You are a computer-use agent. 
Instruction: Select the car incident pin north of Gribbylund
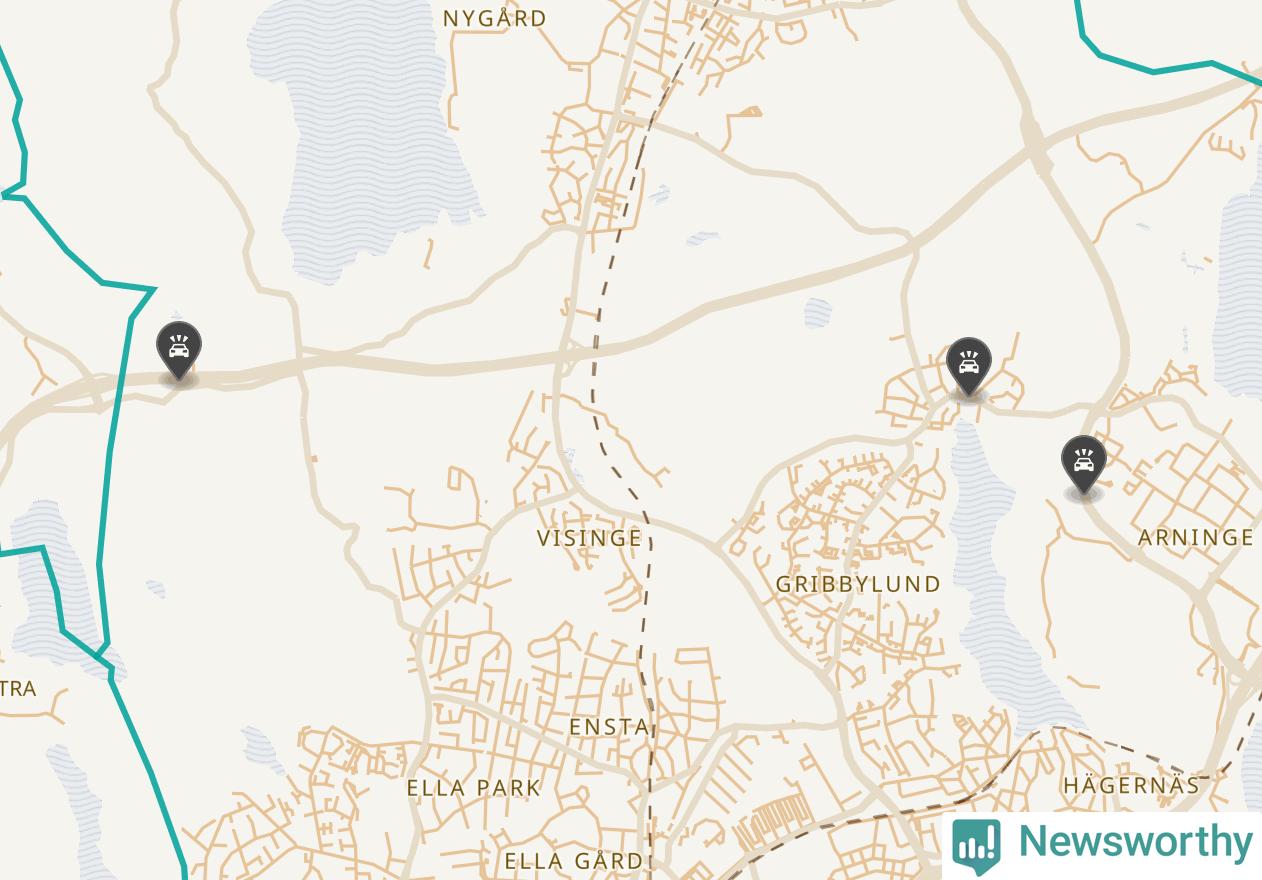click(x=968, y=367)
